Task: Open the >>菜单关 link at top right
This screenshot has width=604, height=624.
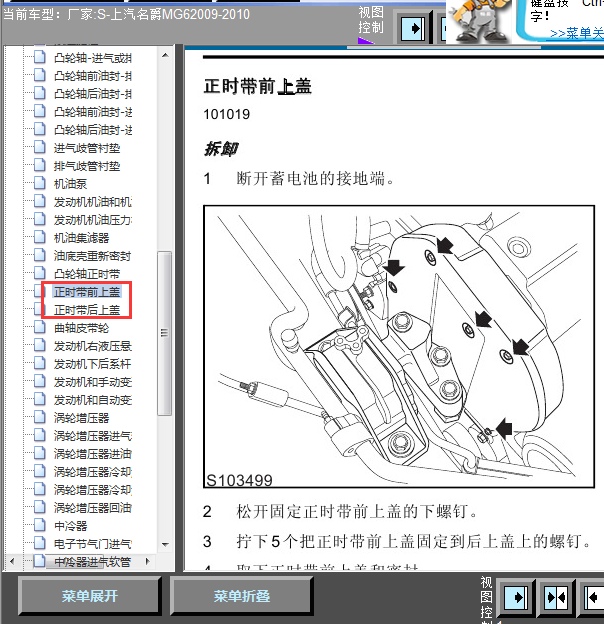Action: (577, 33)
